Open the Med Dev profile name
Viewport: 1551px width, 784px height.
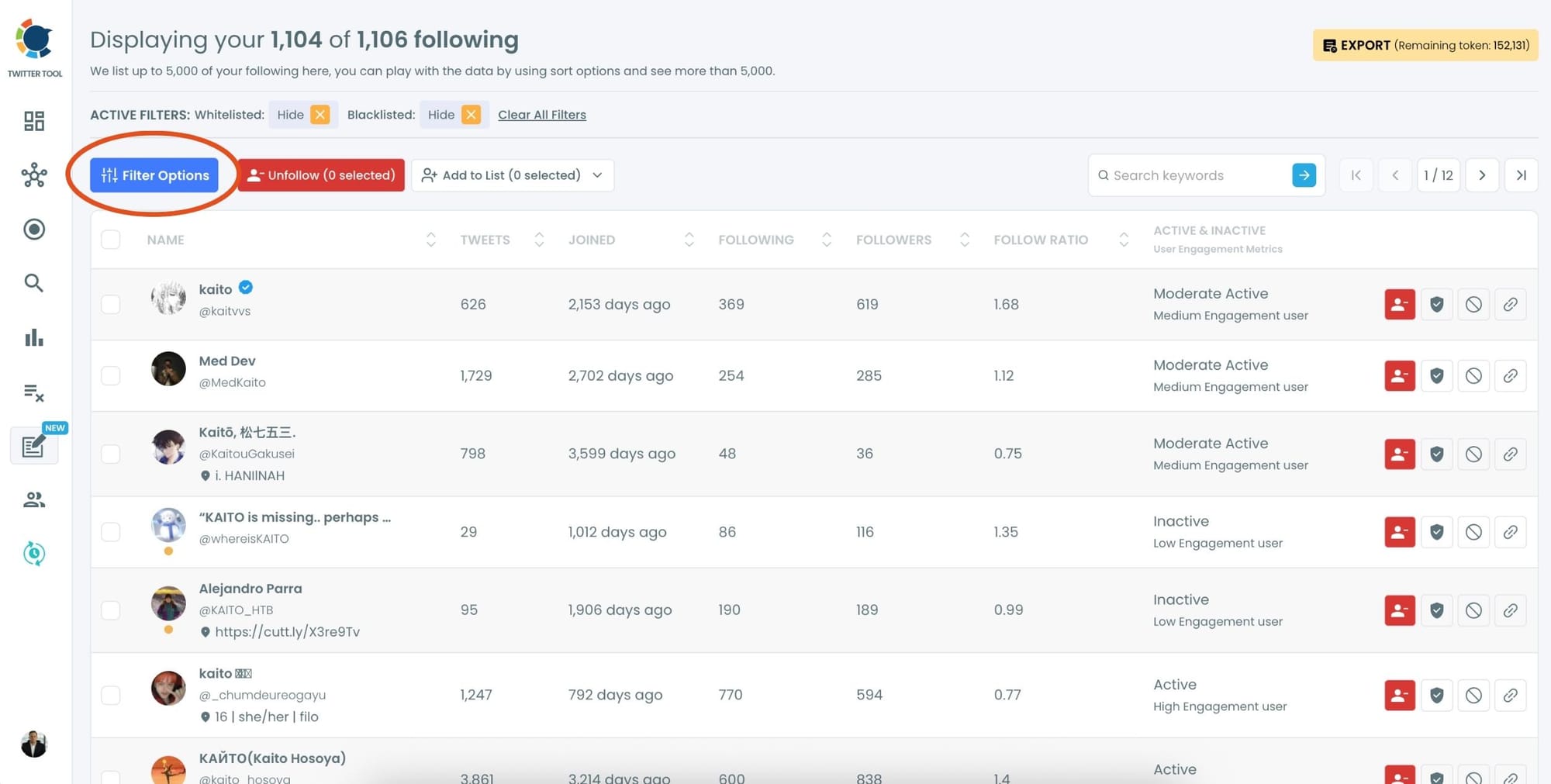pos(227,361)
